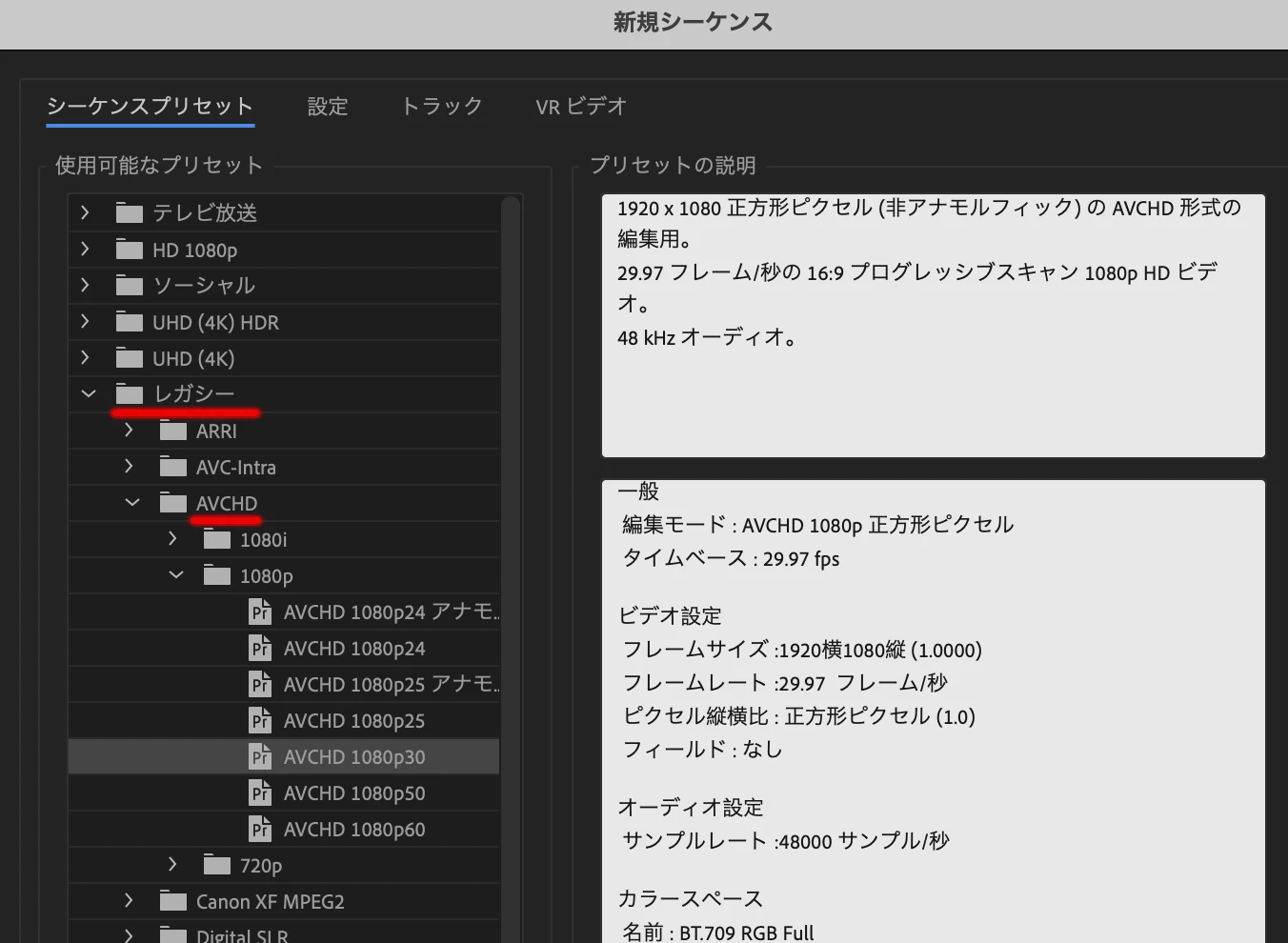This screenshot has width=1288, height=943.
Task: Click the UHD (4K) HDR folder icon
Action: tap(129, 322)
